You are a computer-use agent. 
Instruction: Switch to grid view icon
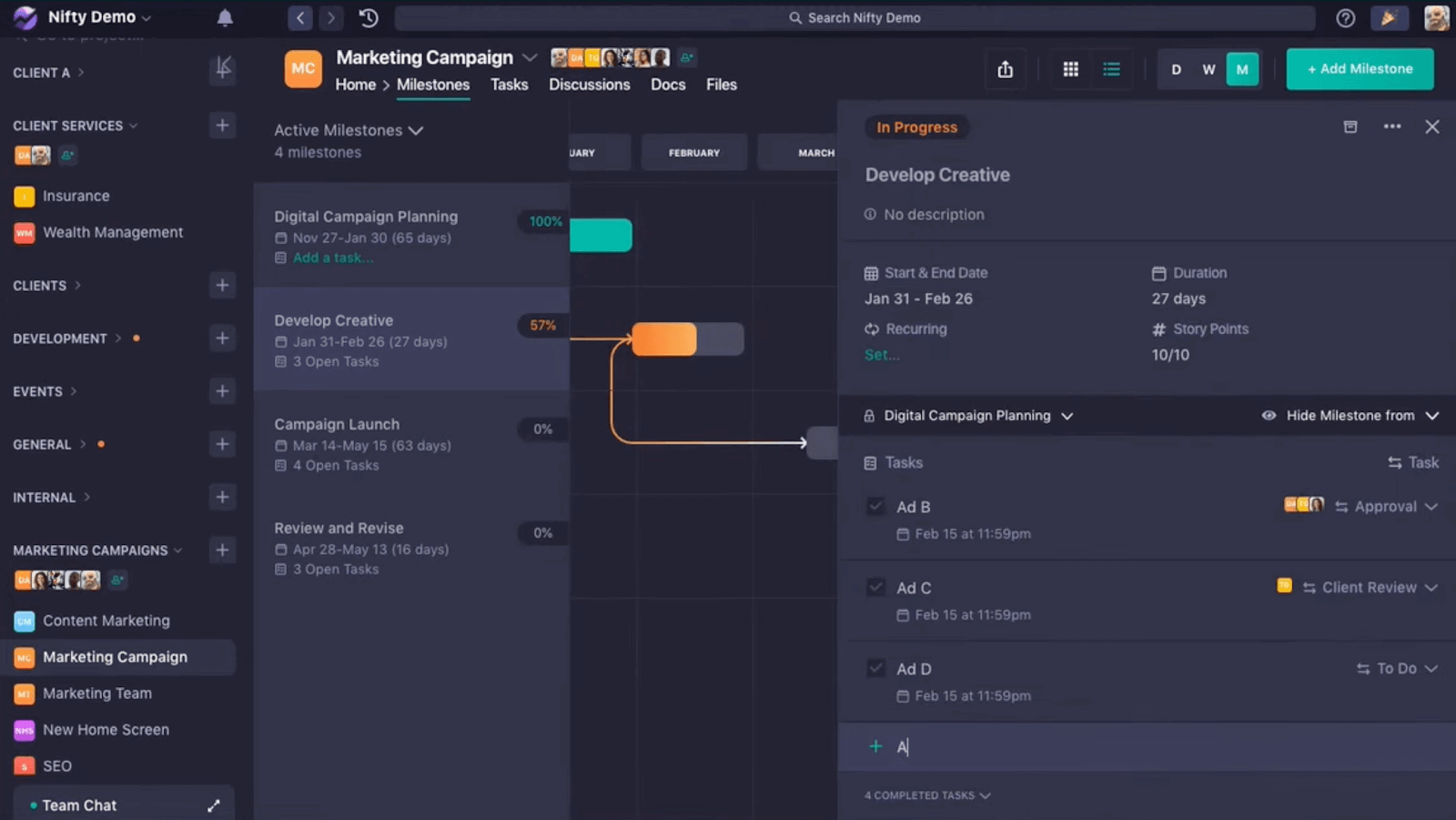point(1071,69)
